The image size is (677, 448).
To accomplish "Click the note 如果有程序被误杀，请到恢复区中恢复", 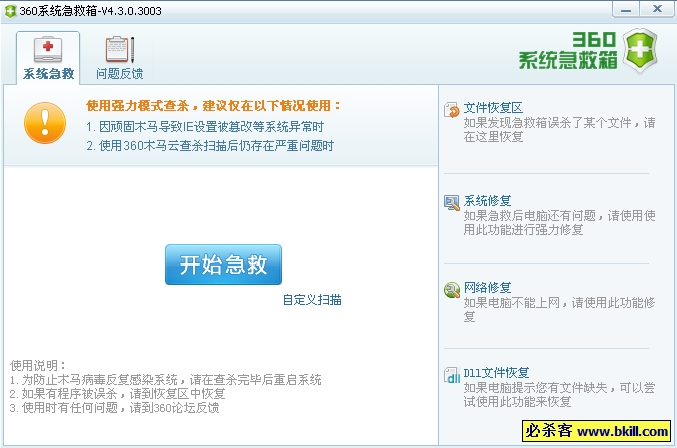I will 117,393.
